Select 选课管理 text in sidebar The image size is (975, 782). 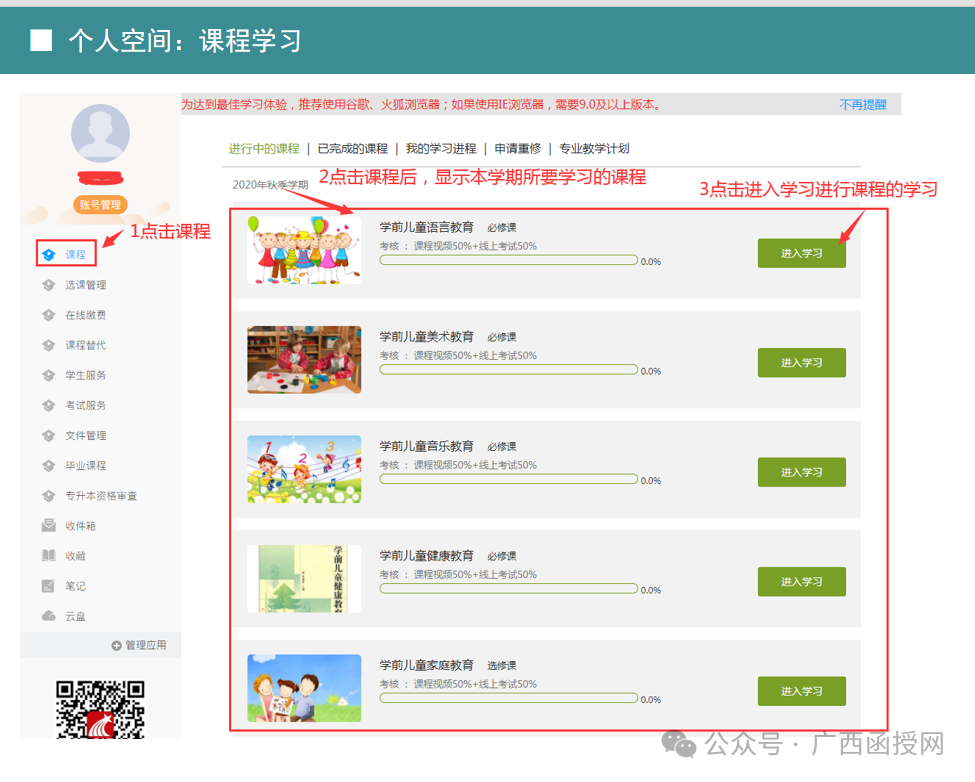pos(86,285)
